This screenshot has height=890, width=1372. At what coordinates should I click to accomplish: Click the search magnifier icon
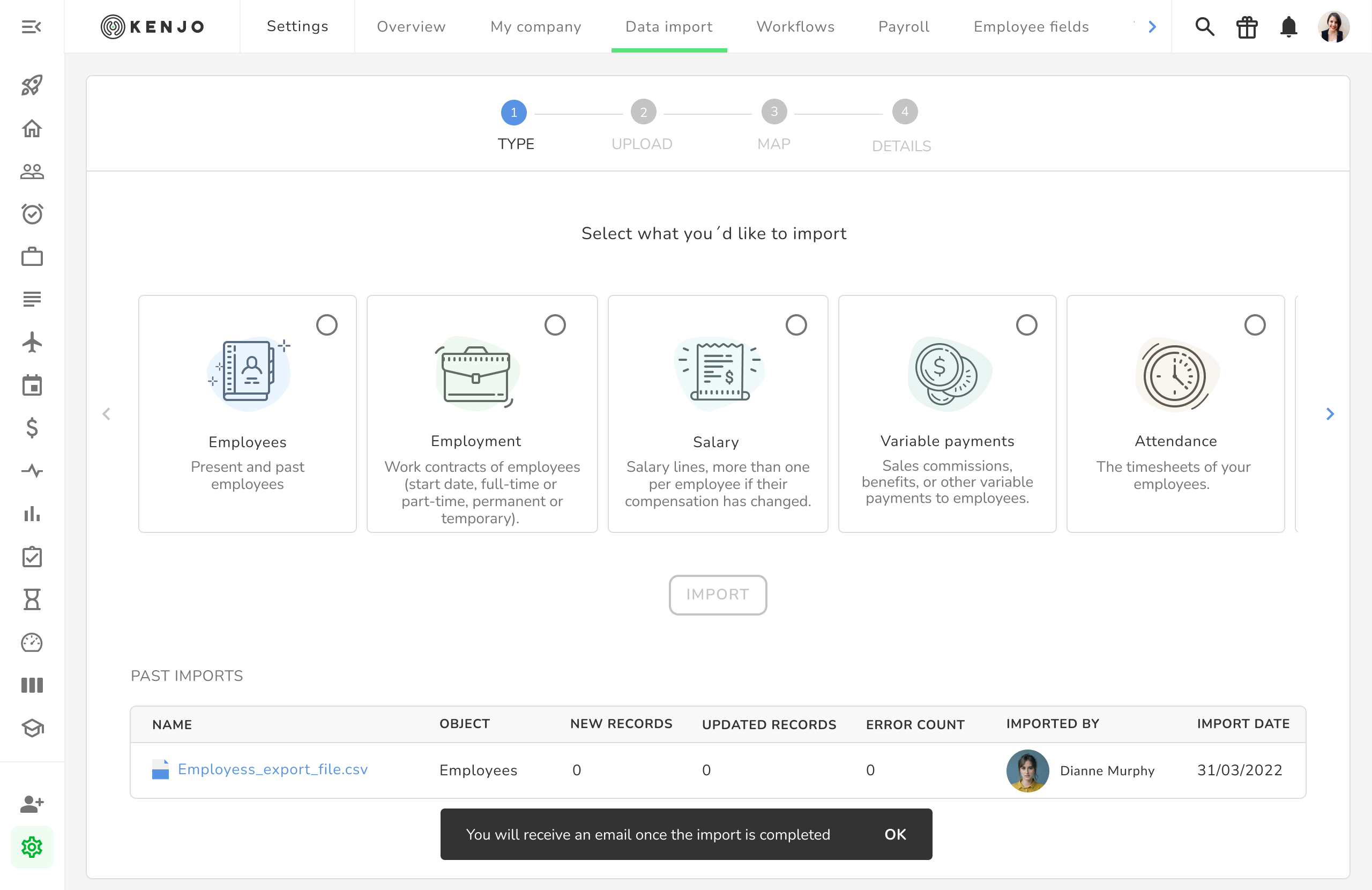click(x=1204, y=26)
